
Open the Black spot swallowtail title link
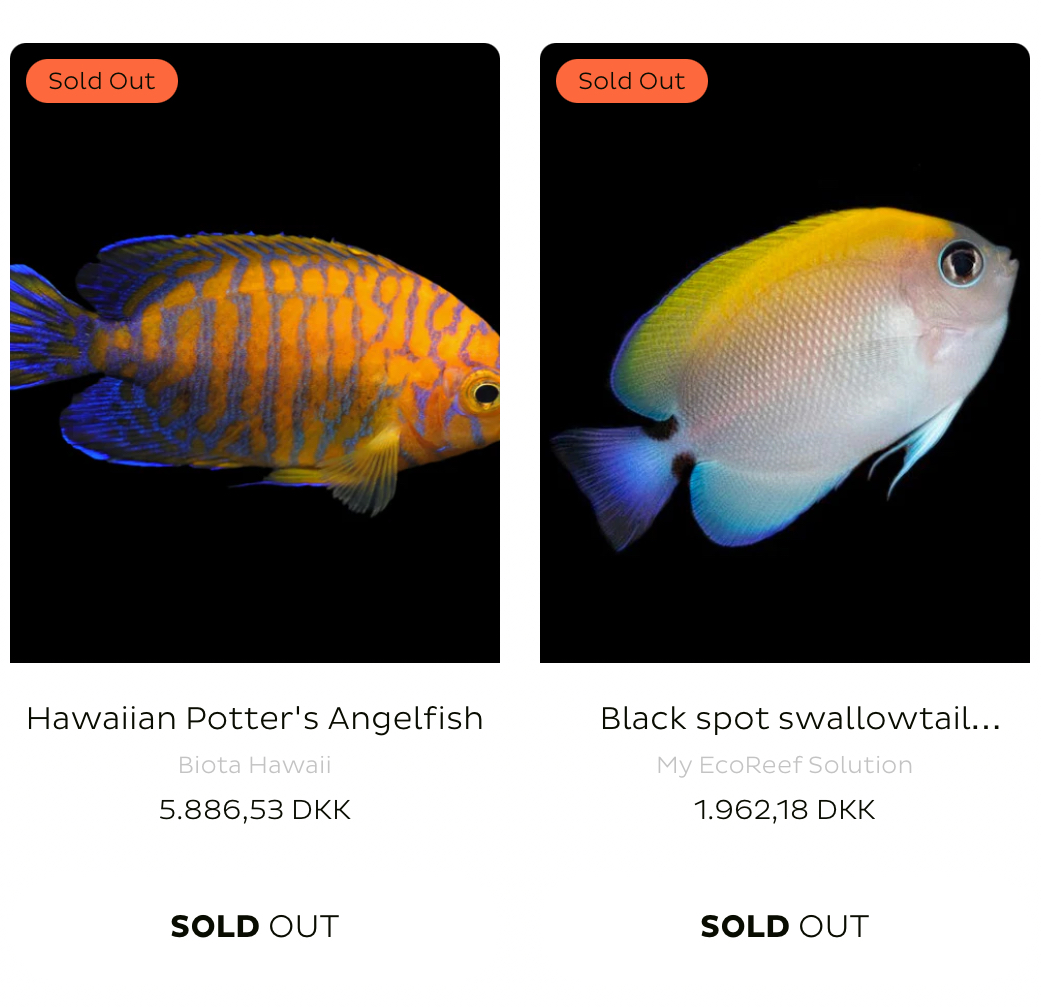(x=800, y=718)
